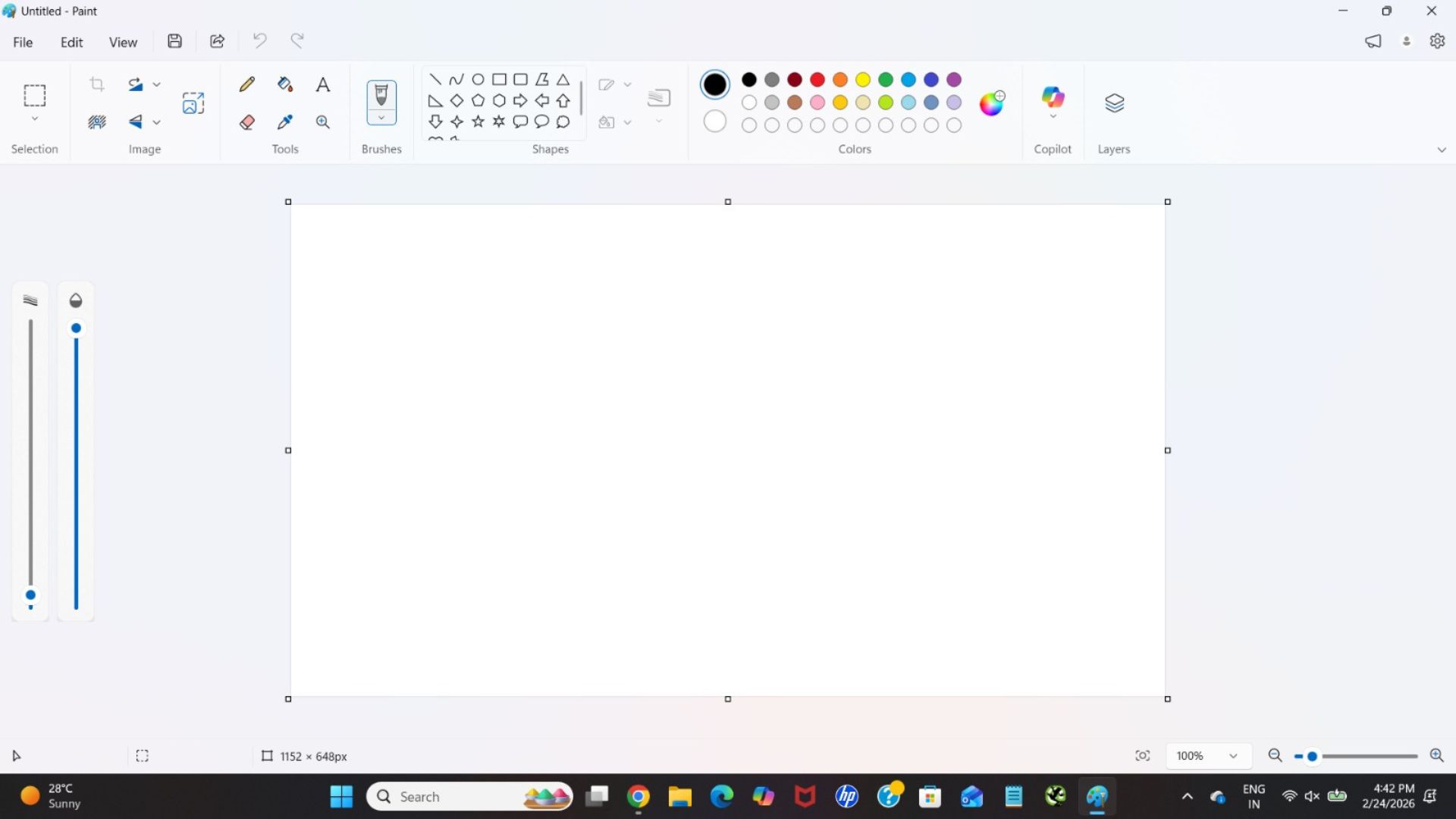The width and height of the screenshot is (1456, 819).
Task: Click the Zoom to fit icon in status bar
Action: click(1143, 755)
